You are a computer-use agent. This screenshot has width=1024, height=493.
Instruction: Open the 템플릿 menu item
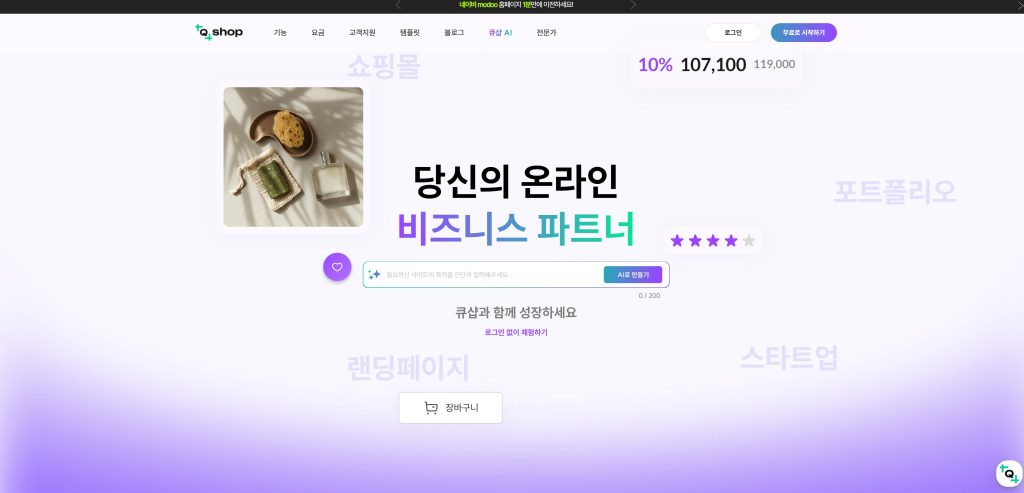coord(409,33)
